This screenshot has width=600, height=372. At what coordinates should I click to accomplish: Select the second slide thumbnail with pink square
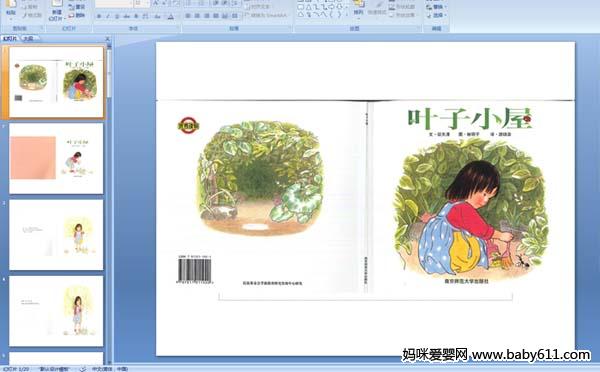56,158
